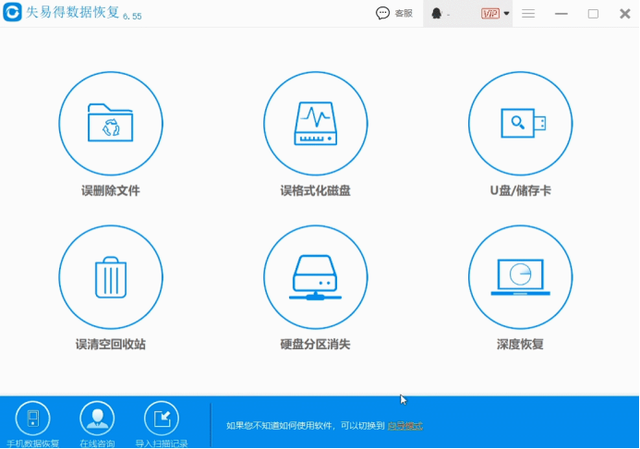Maximize the data recovery window
The width and height of the screenshot is (640, 449).
coord(593,13)
